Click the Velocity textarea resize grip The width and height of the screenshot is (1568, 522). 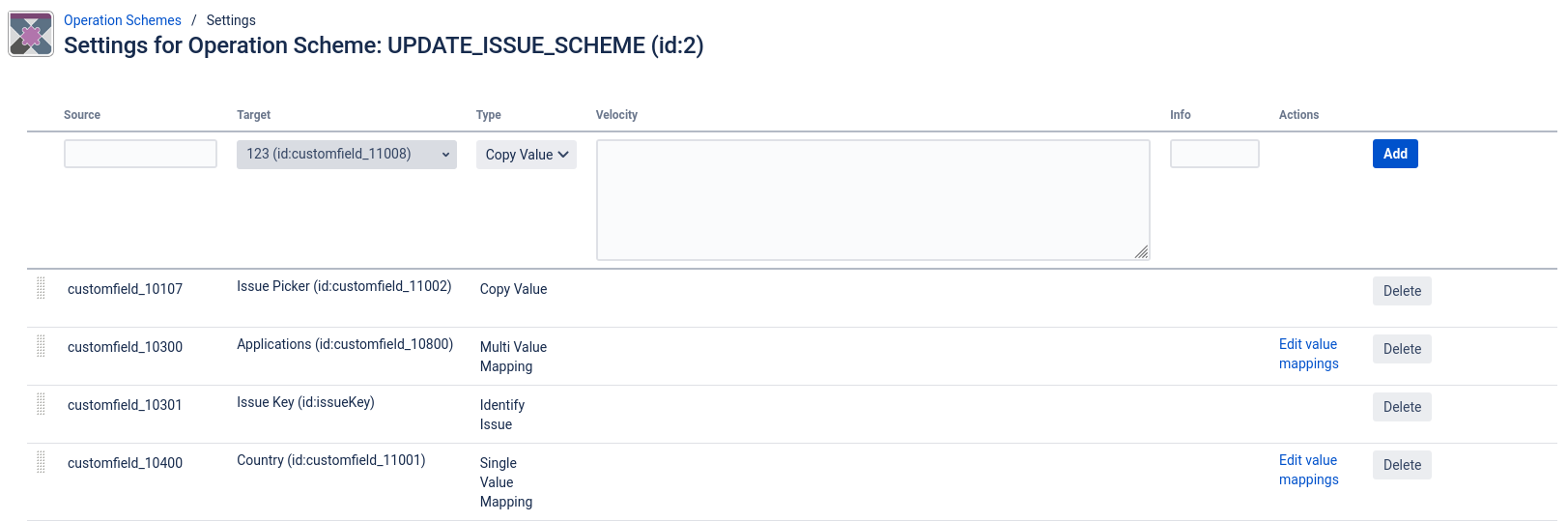(x=1141, y=251)
